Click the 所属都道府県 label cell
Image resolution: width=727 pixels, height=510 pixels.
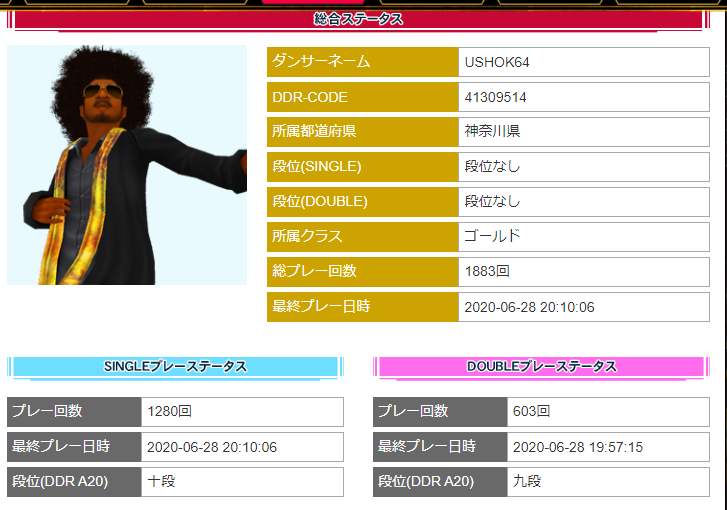pyautogui.click(x=363, y=132)
